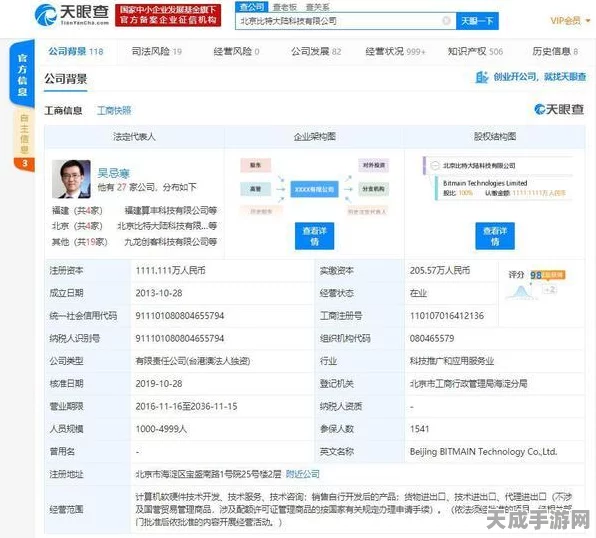The image size is (596, 538).
Task: Open the 附近公司 link
Action: coord(303,474)
